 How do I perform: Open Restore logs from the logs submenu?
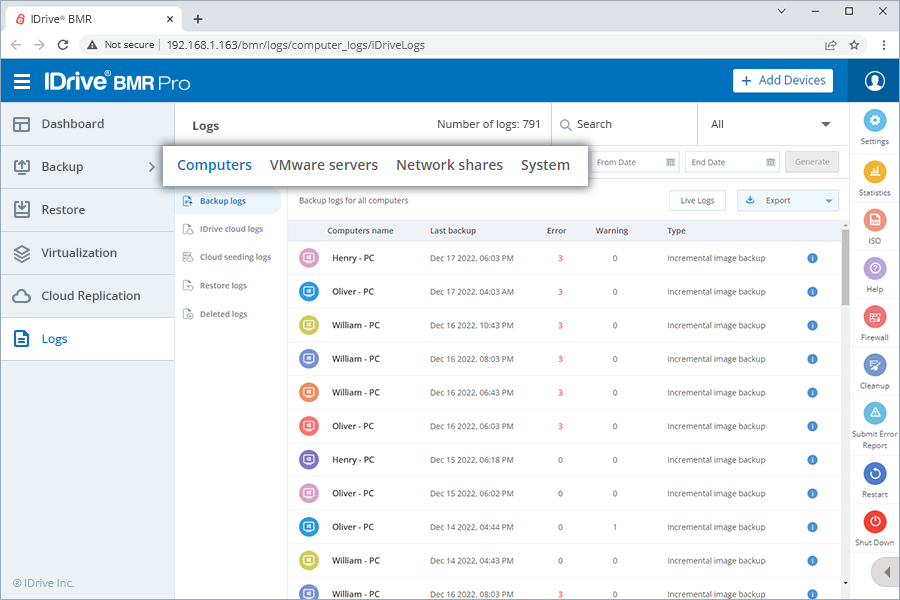[222, 285]
